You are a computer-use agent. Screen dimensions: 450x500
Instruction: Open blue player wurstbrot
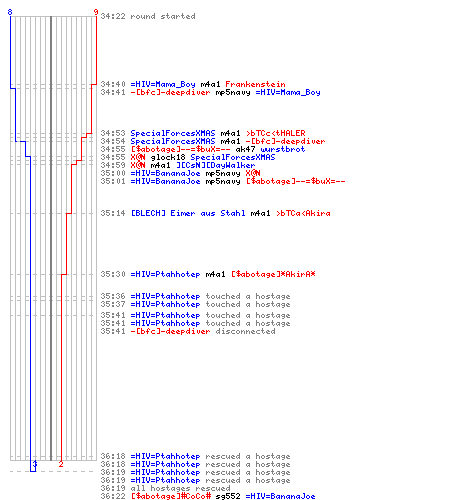pos(283,149)
